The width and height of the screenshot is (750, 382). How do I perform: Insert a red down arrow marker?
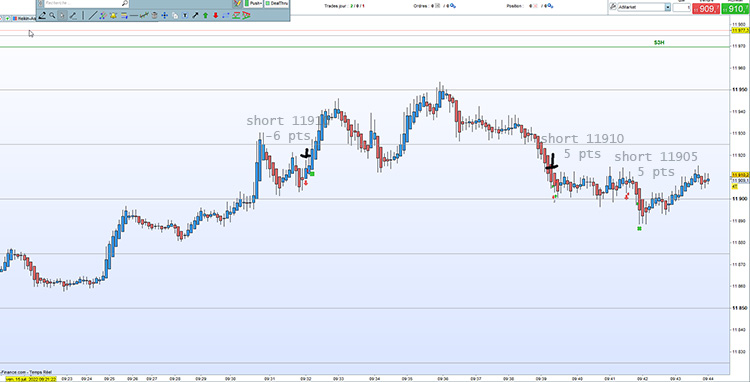(x=216, y=15)
